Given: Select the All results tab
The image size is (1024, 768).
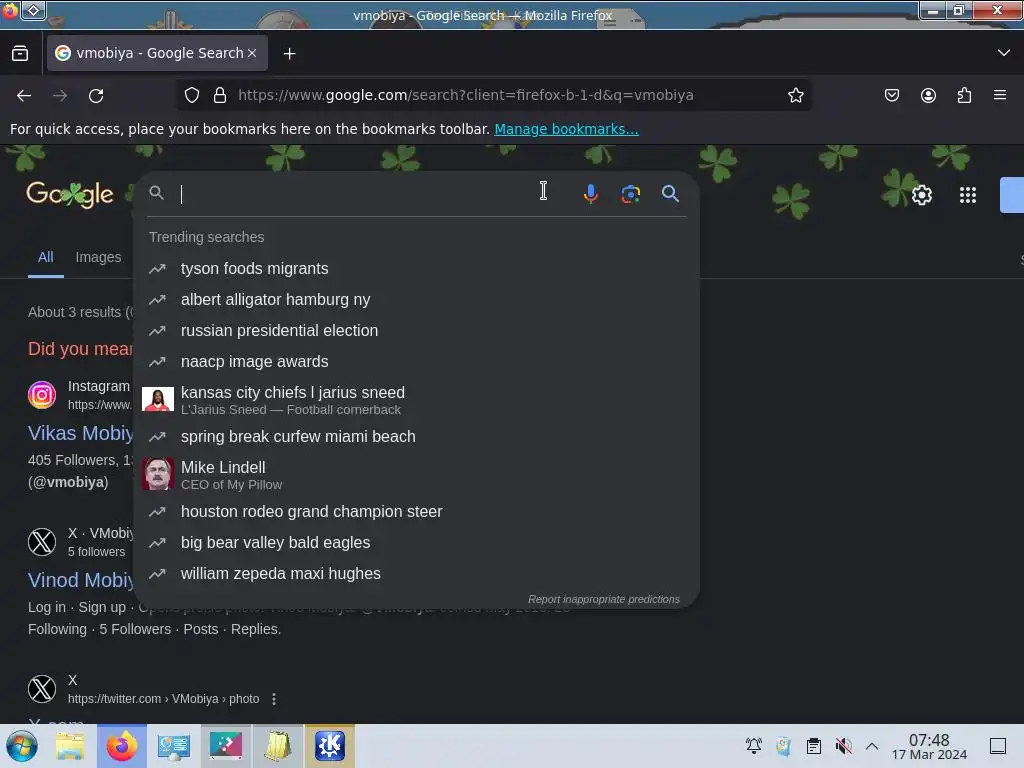Looking at the screenshot, I should pos(45,257).
